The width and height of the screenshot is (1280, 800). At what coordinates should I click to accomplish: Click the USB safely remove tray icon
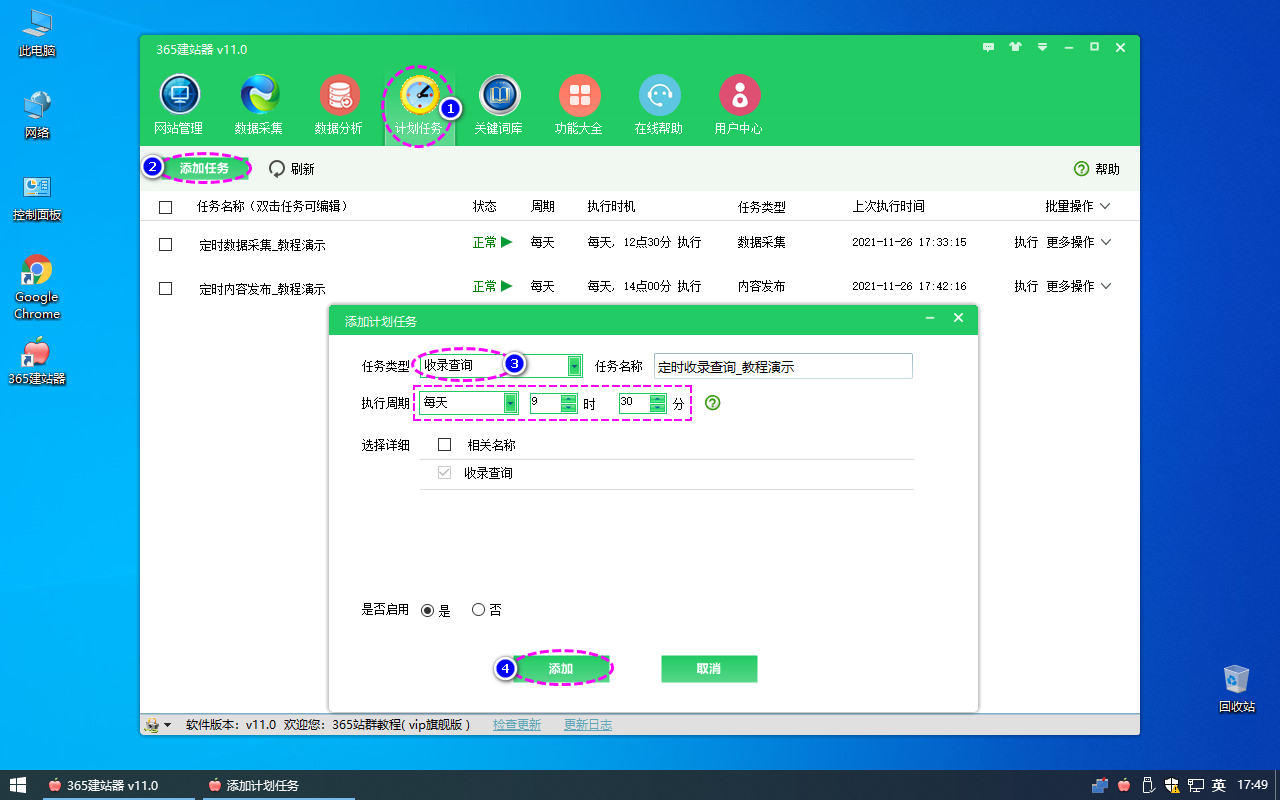1149,785
